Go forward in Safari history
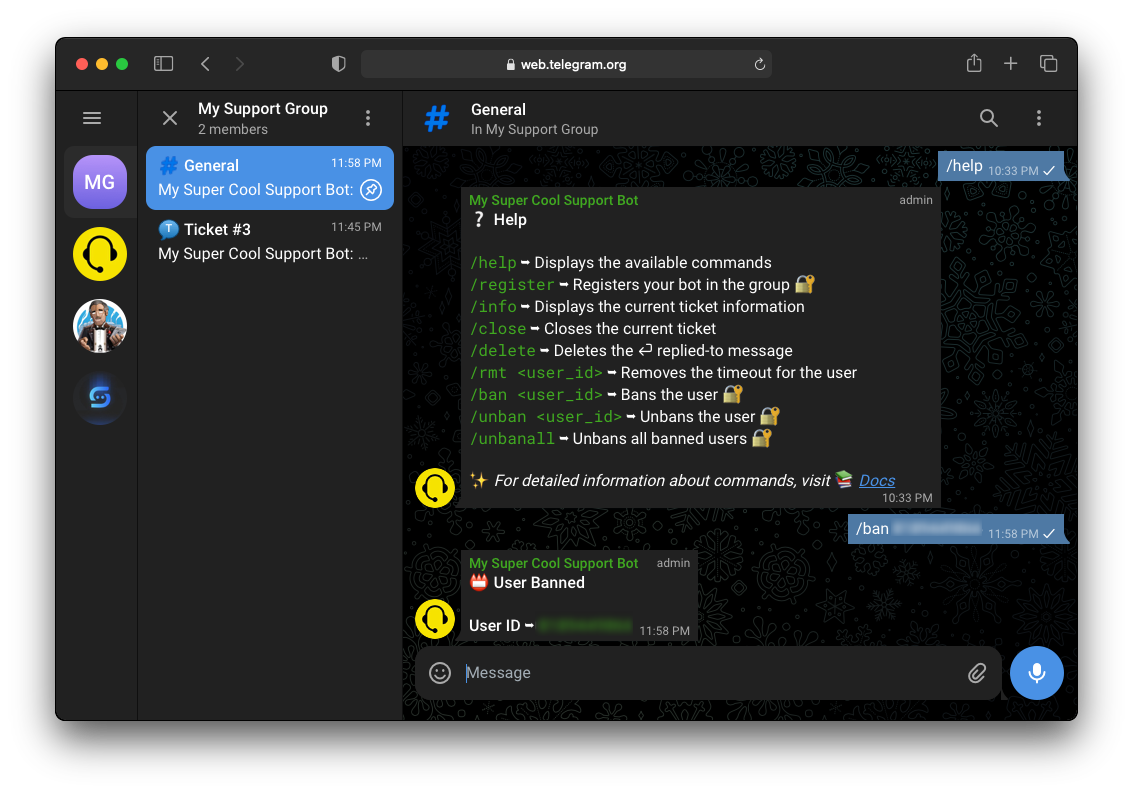This screenshot has width=1133, height=794. 240,64
